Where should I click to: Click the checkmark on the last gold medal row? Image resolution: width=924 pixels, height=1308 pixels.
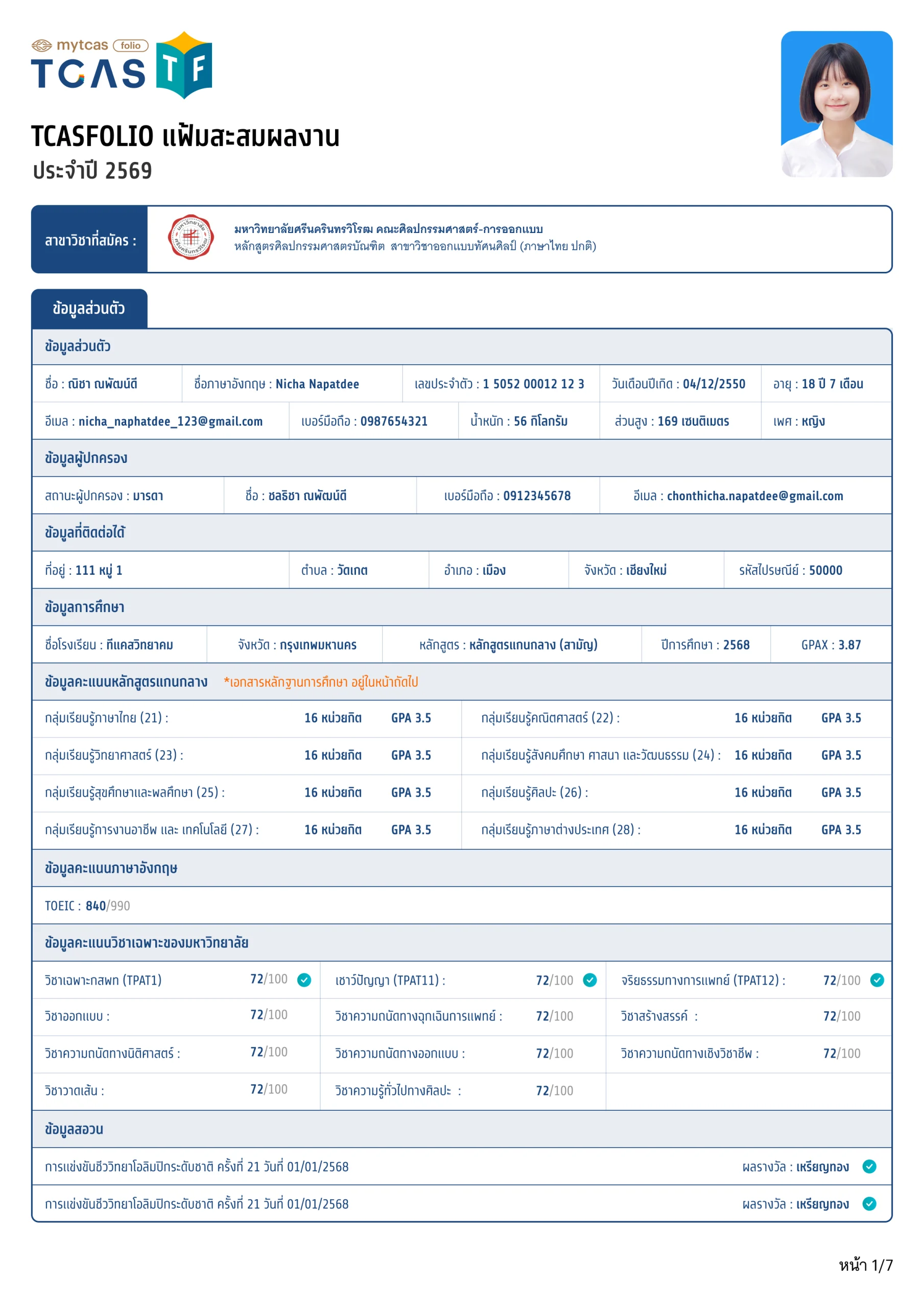[x=869, y=1204]
